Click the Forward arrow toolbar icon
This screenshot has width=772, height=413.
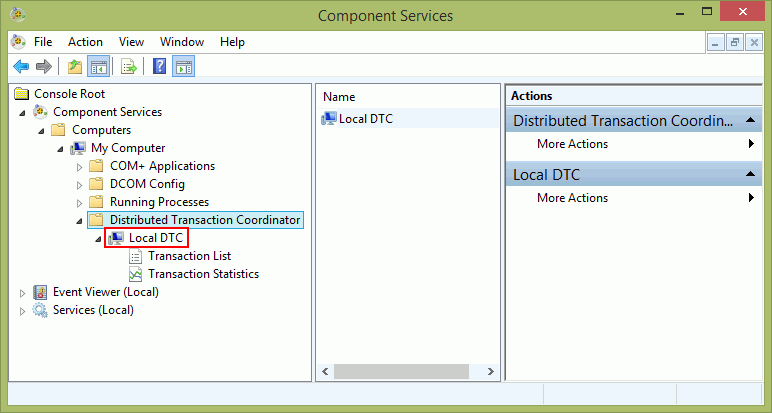click(x=44, y=66)
